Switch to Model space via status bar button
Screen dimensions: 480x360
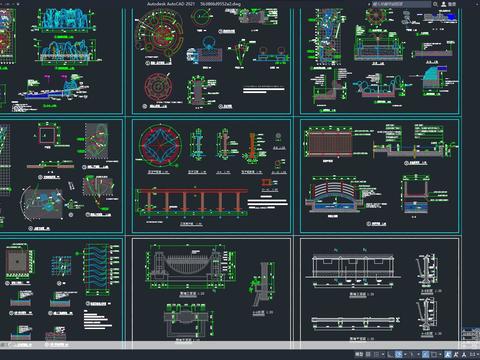pyautogui.click(x=359, y=354)
